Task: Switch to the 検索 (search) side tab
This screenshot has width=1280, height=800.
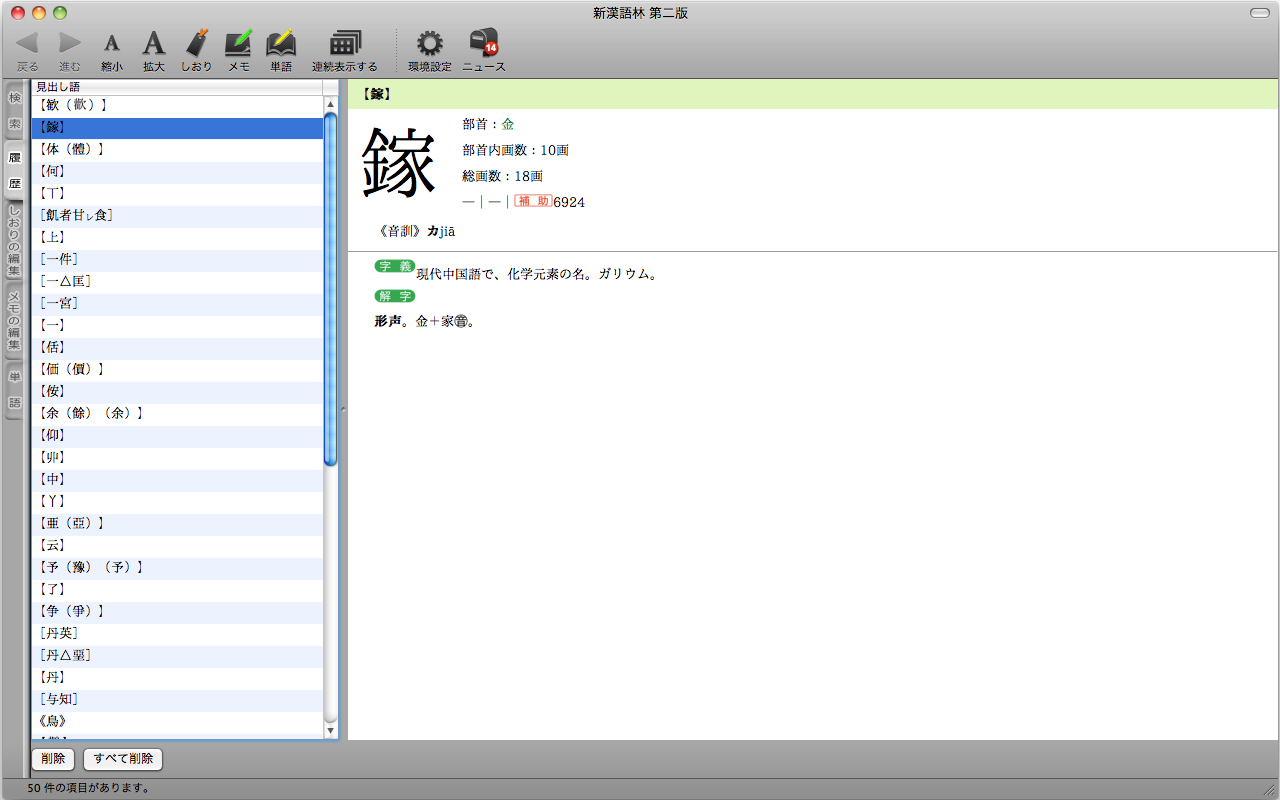Action: (15, 111)
